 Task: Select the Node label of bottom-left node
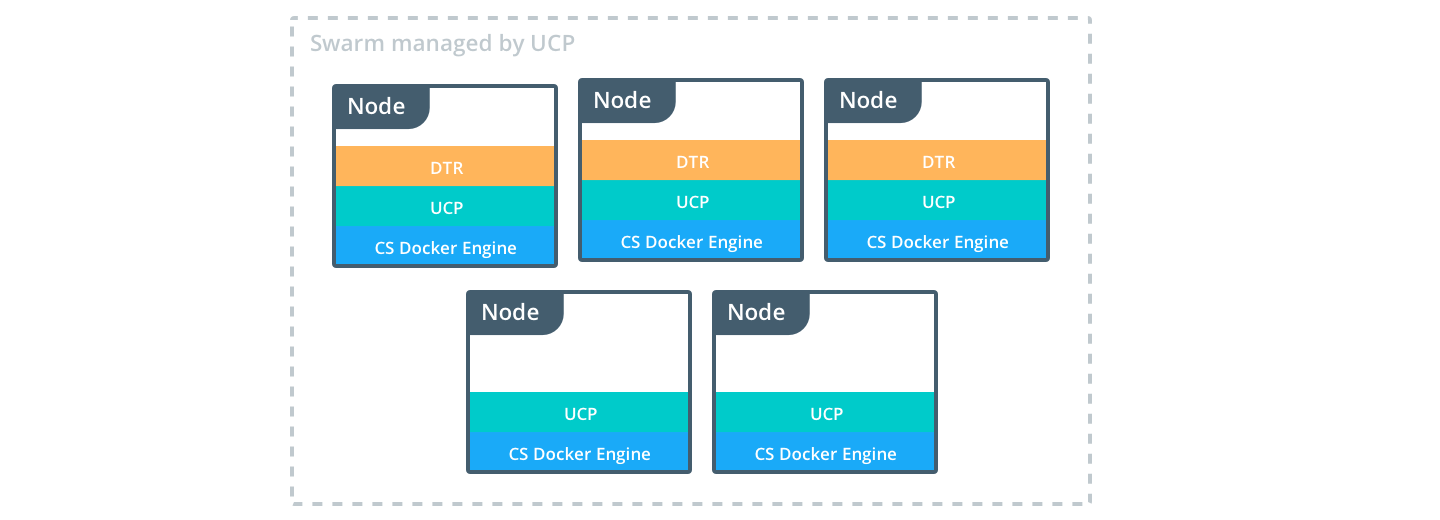(511, 313)
